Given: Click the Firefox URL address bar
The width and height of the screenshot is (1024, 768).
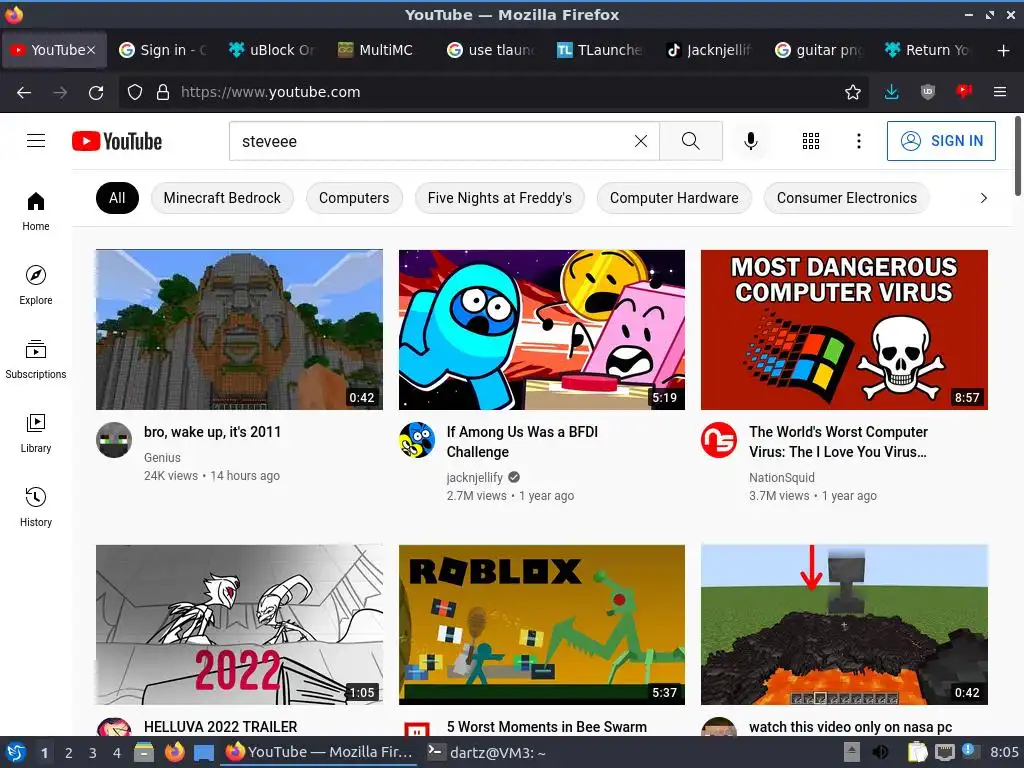Looking at the screenshot, I should pyautogui.click(x=496, y=92).
